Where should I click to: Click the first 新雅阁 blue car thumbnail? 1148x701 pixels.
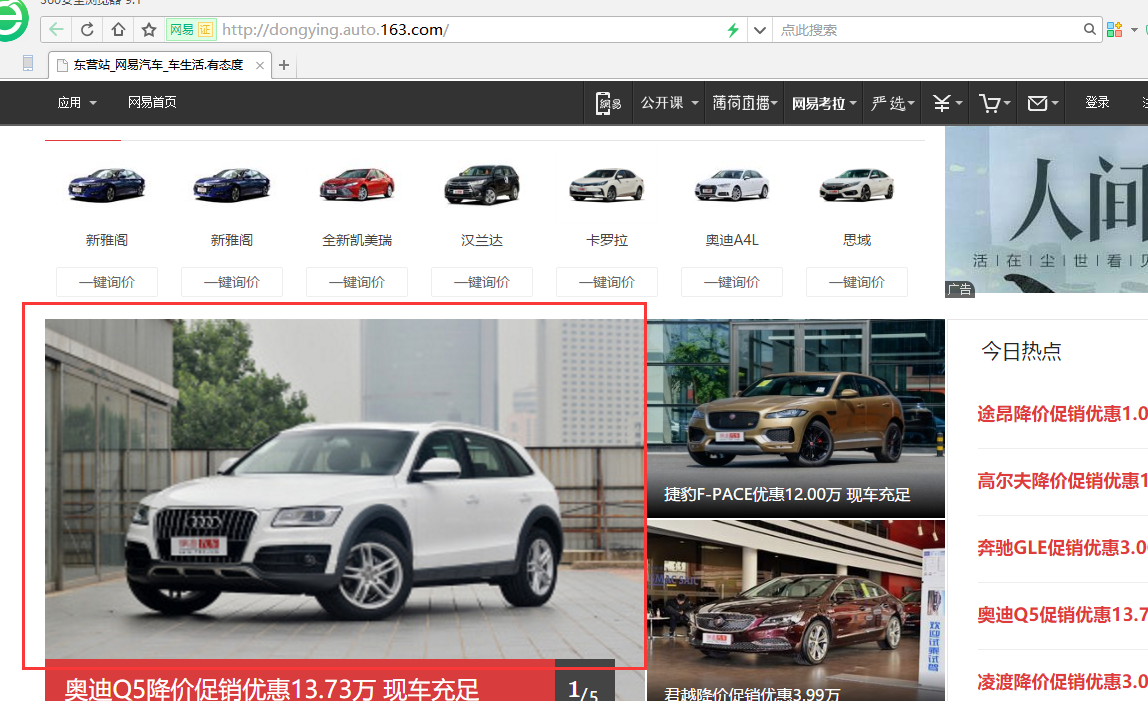(107, 185)
